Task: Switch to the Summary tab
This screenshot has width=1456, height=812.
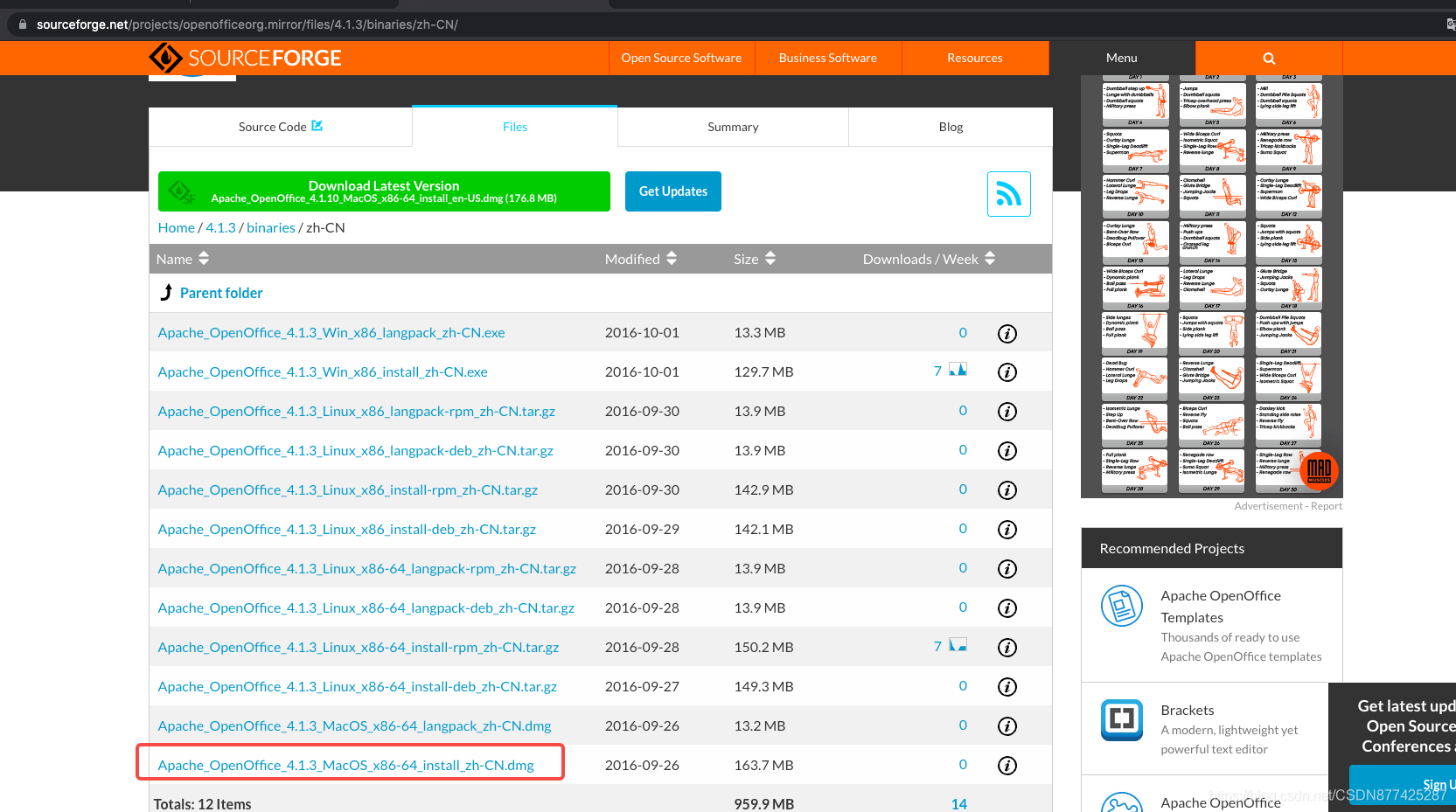Action: coord(733,127)
